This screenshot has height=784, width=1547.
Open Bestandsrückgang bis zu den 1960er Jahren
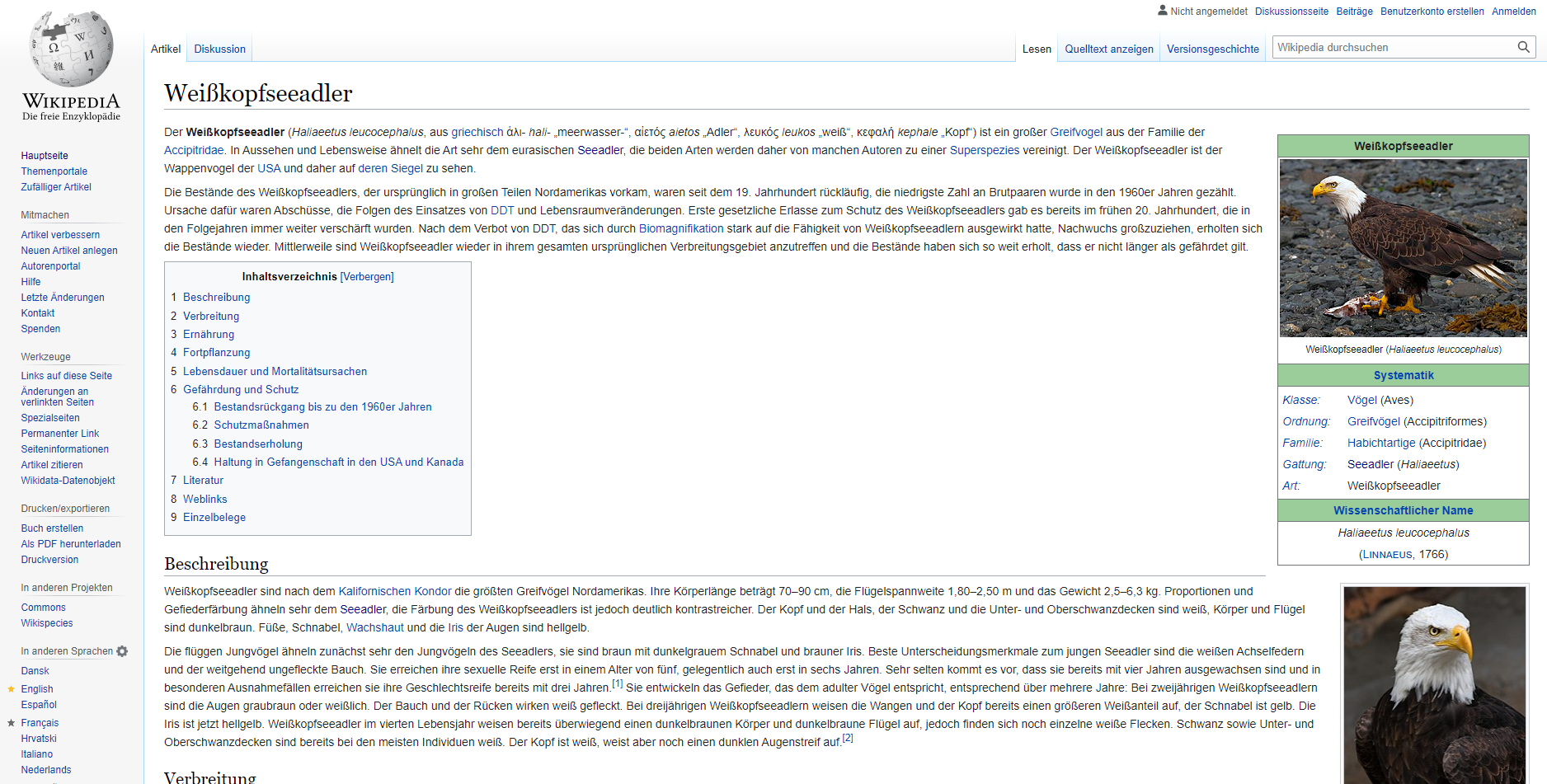pos(322,407)
